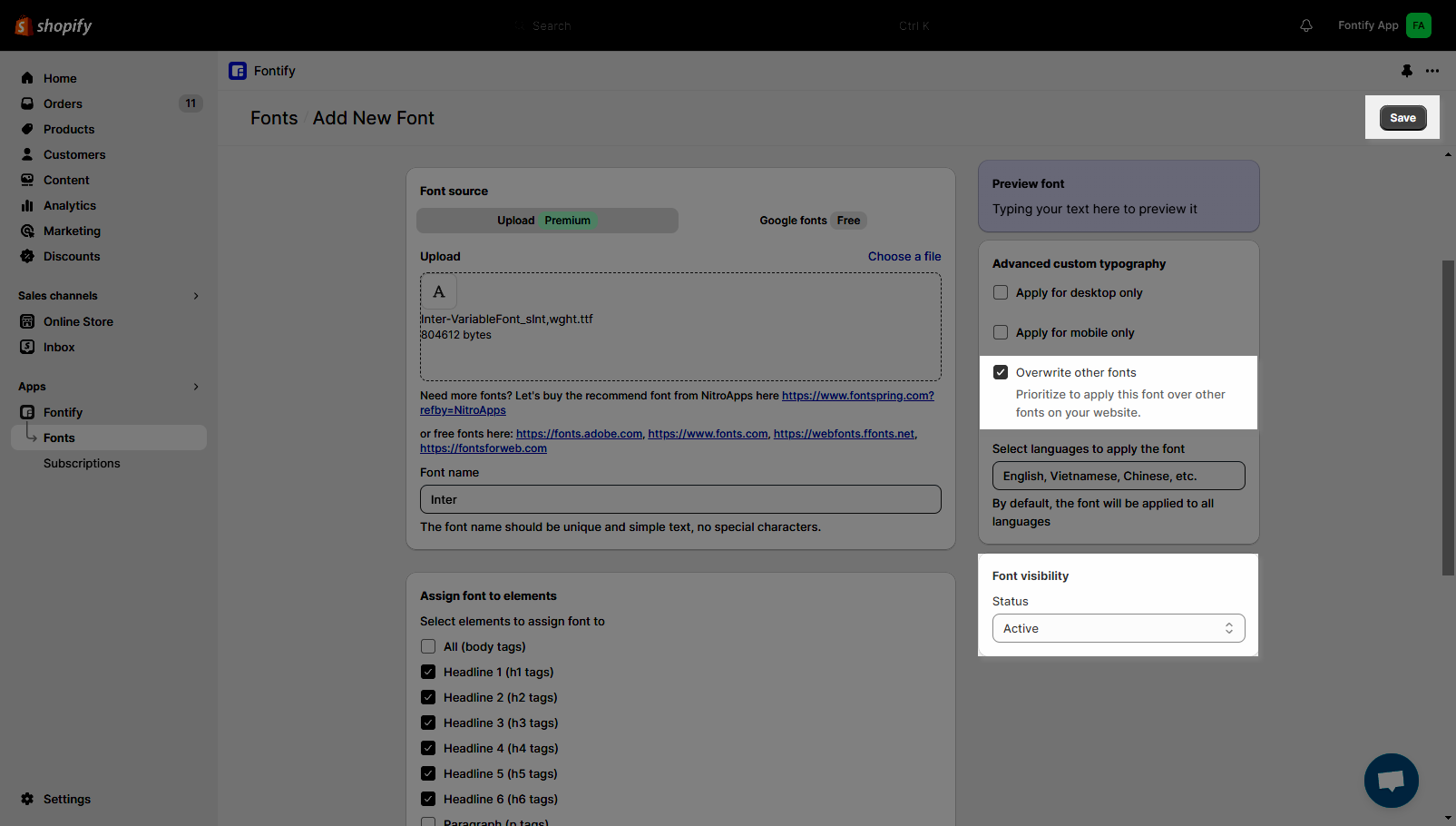This screenshot has width=1456, height=826.
Task: Pin the Fontify app
Action: 1407,71
